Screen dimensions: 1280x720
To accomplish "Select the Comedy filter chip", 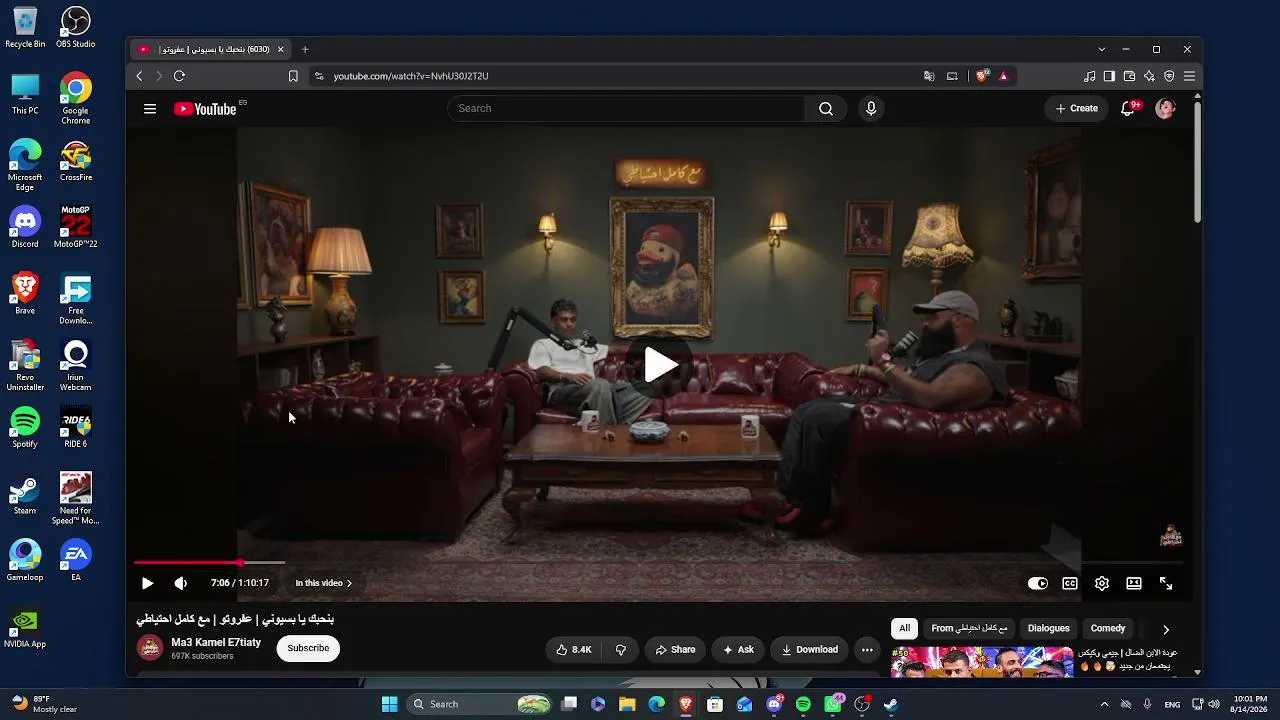I will click(1108, 629).
